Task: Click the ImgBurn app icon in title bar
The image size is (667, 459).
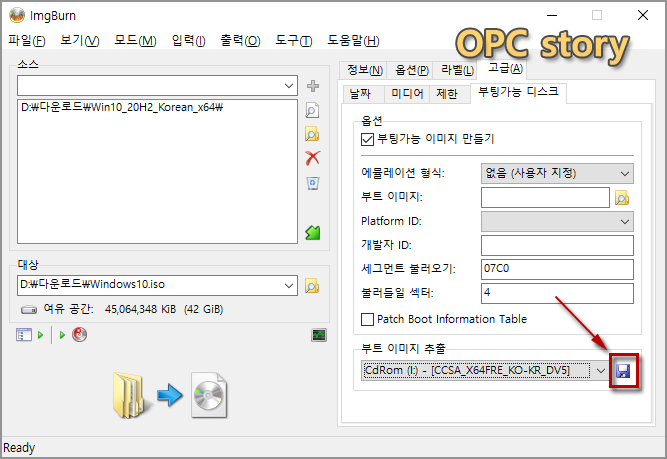Action: click(17, 15)
